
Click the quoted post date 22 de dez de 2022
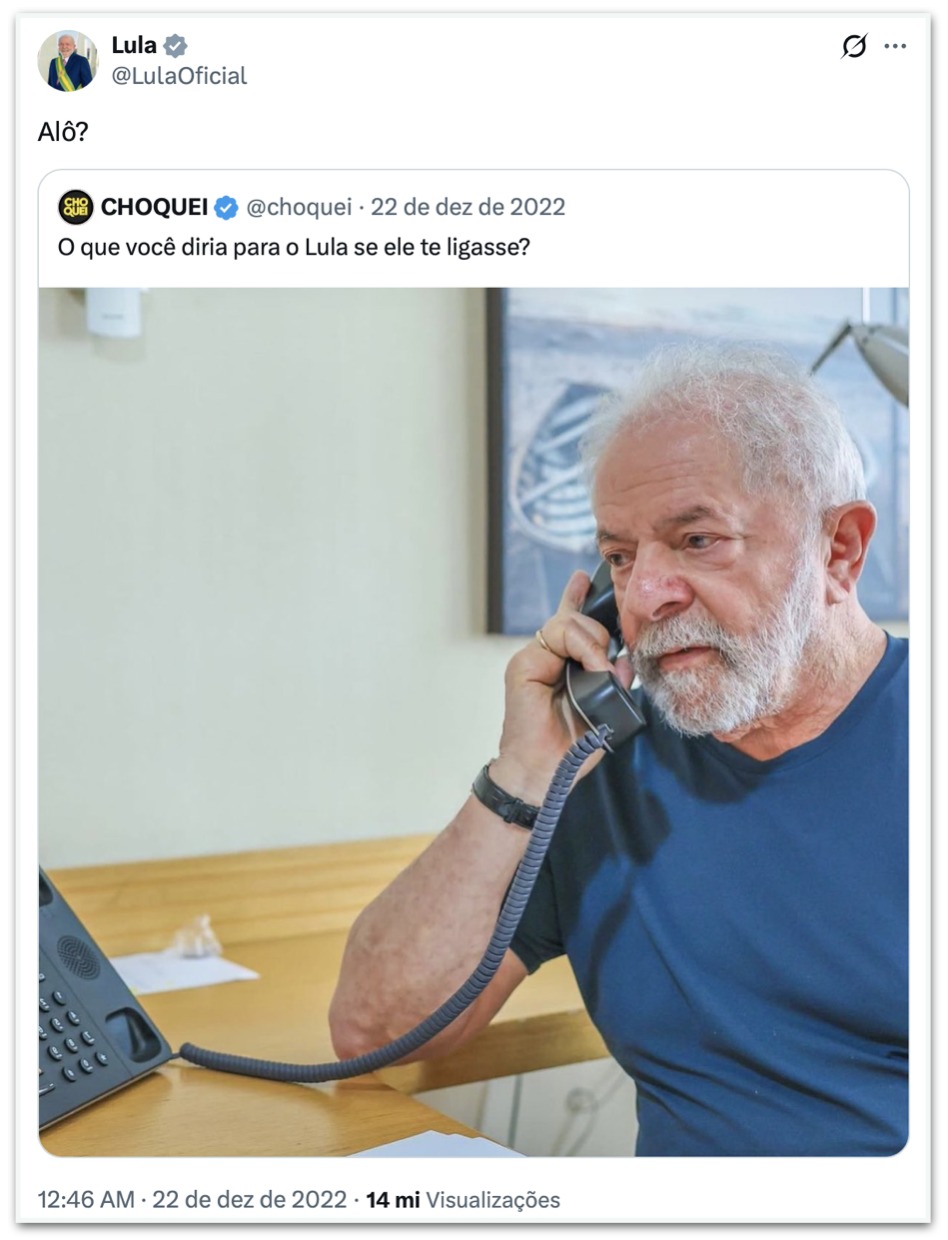point(468,207)
